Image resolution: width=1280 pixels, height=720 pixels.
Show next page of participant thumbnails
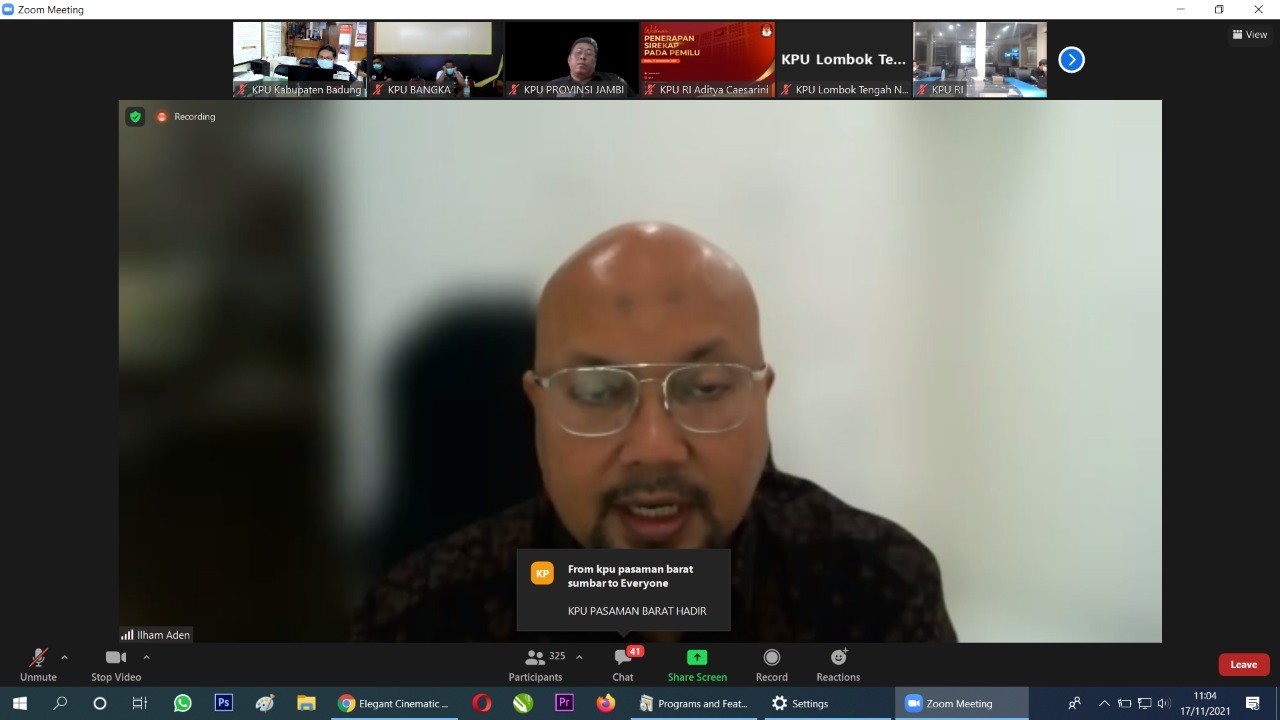(1071, 60)
